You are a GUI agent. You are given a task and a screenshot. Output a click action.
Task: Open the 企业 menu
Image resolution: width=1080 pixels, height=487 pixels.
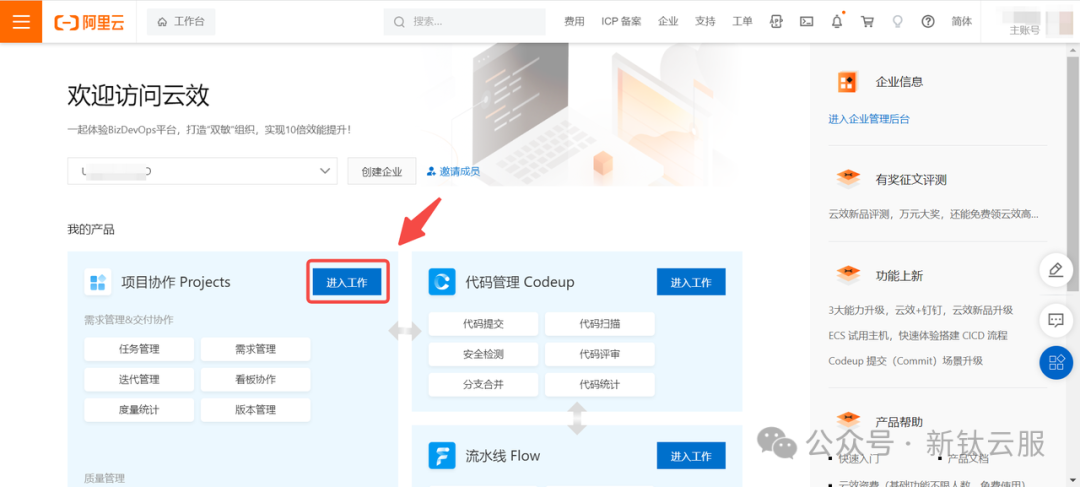[x=668, y=21]
